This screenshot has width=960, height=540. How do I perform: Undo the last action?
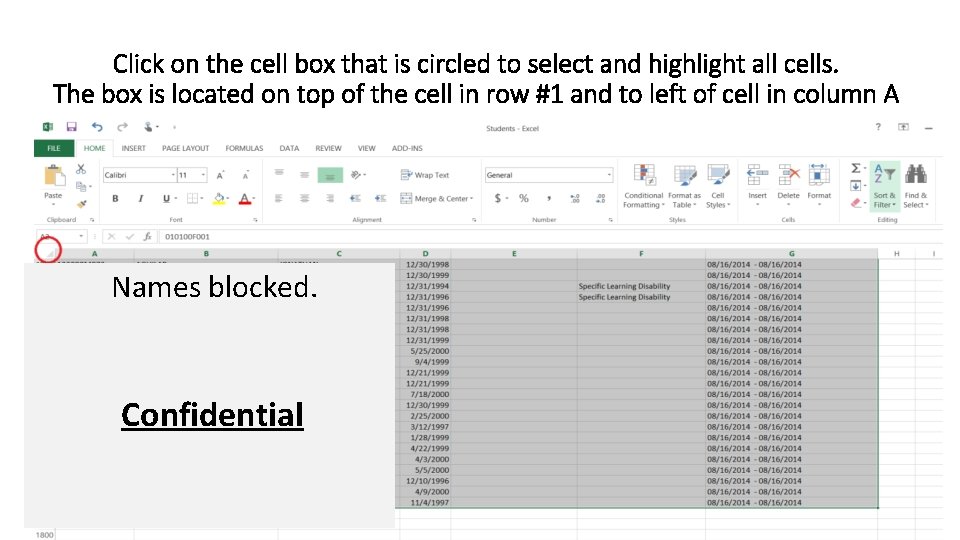click(x=97, y=127)
